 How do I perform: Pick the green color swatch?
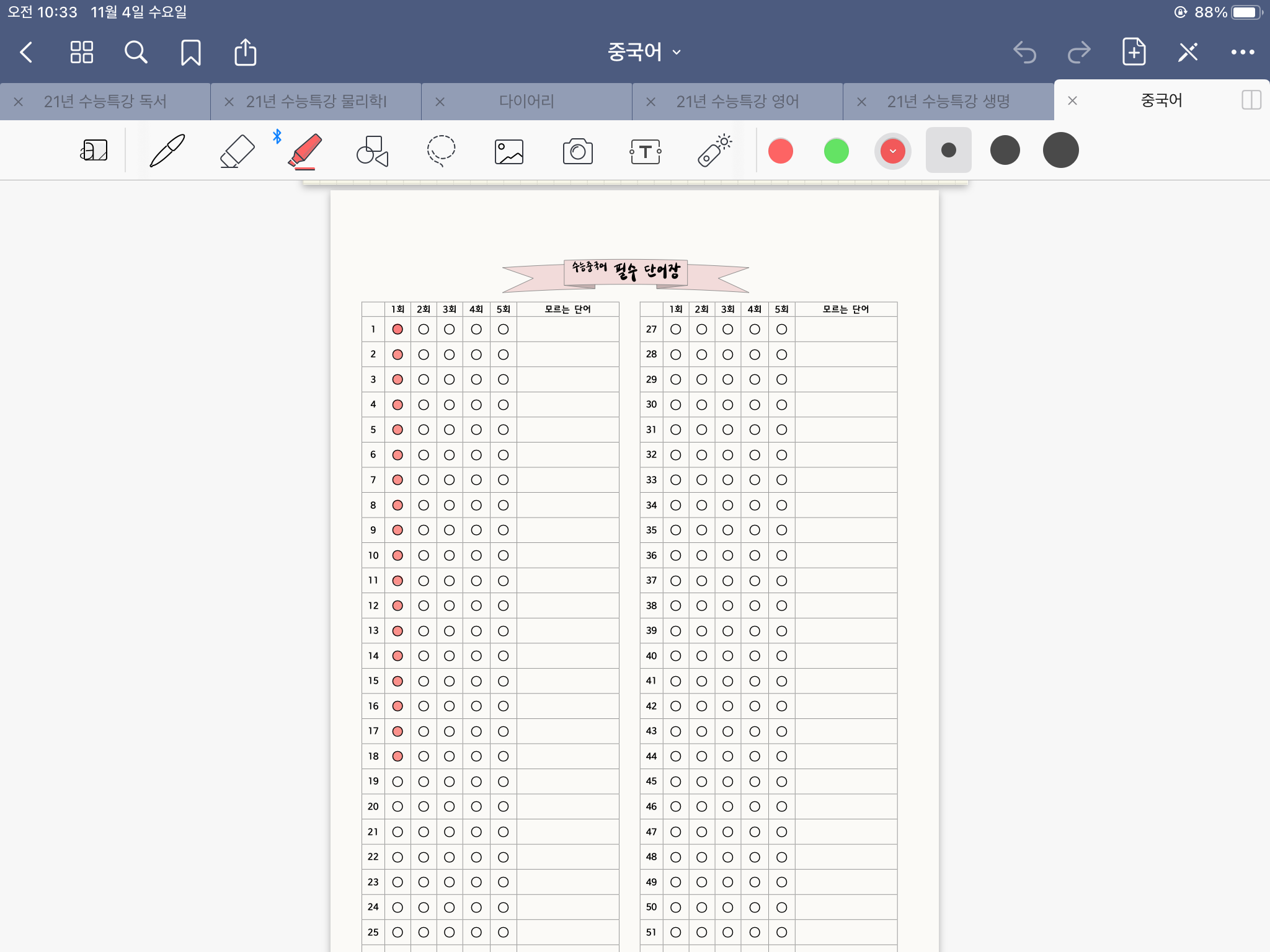[x=836, y=151]
